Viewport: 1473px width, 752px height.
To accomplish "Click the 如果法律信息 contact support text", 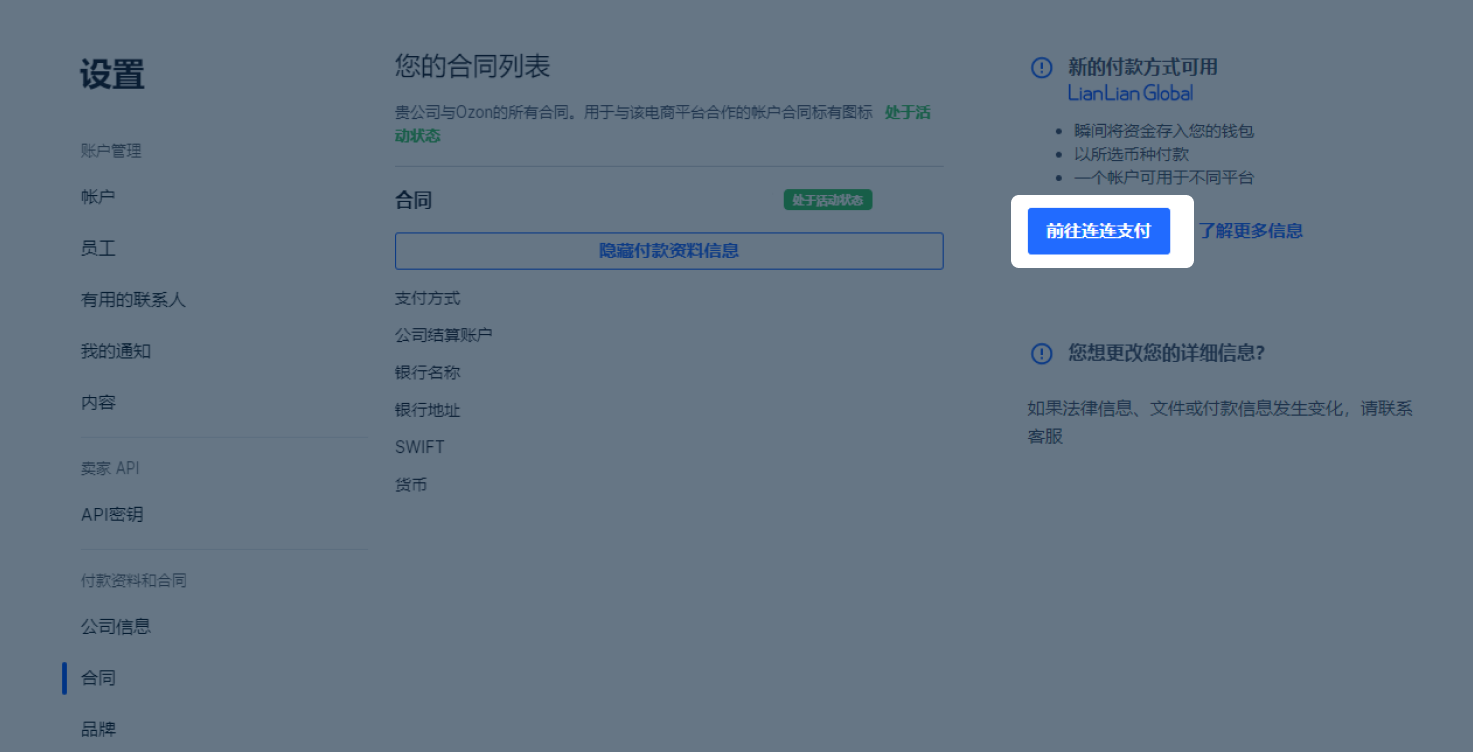I will (x=1220, y=422).
